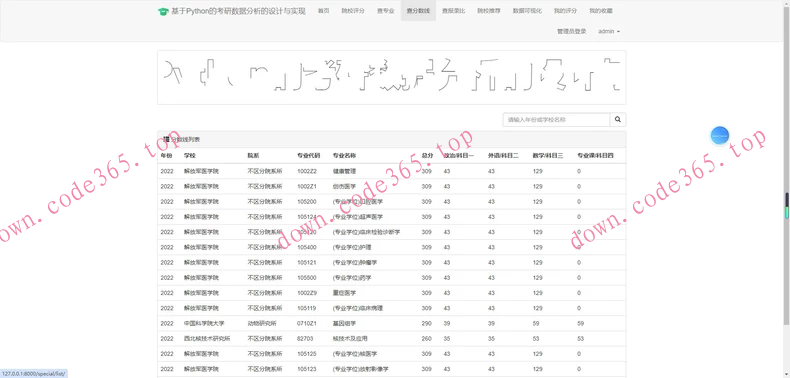Open the 我的收藏 nav tab
The width and height of the screenshot is (790, 378).
[601, 11]
